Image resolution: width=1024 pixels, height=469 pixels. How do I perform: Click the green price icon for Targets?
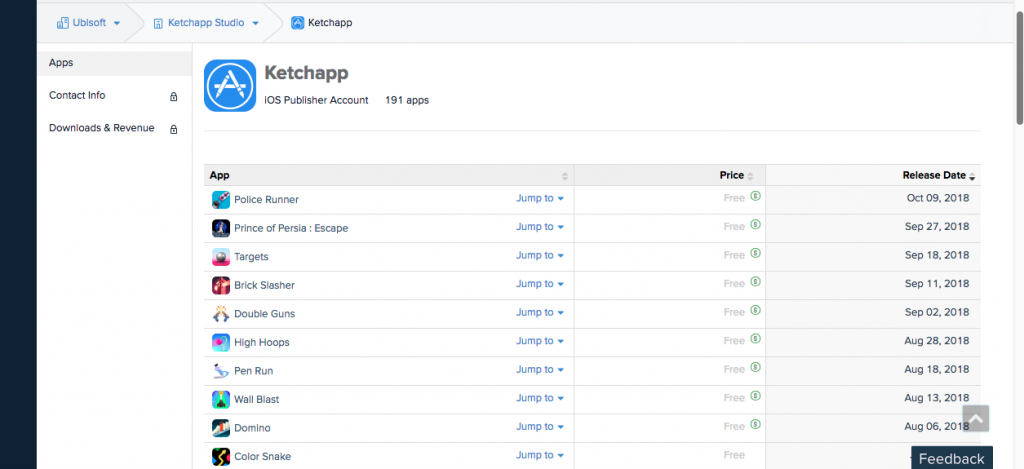756,254
